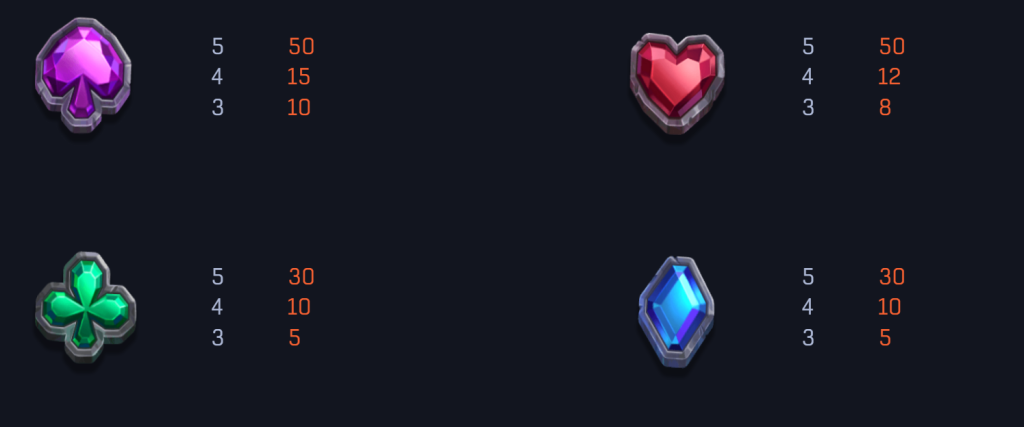Click the 15 payout for purple spade
This screenshot has height=427, width=1024.
pyautogui.click(x=298, y=77)
